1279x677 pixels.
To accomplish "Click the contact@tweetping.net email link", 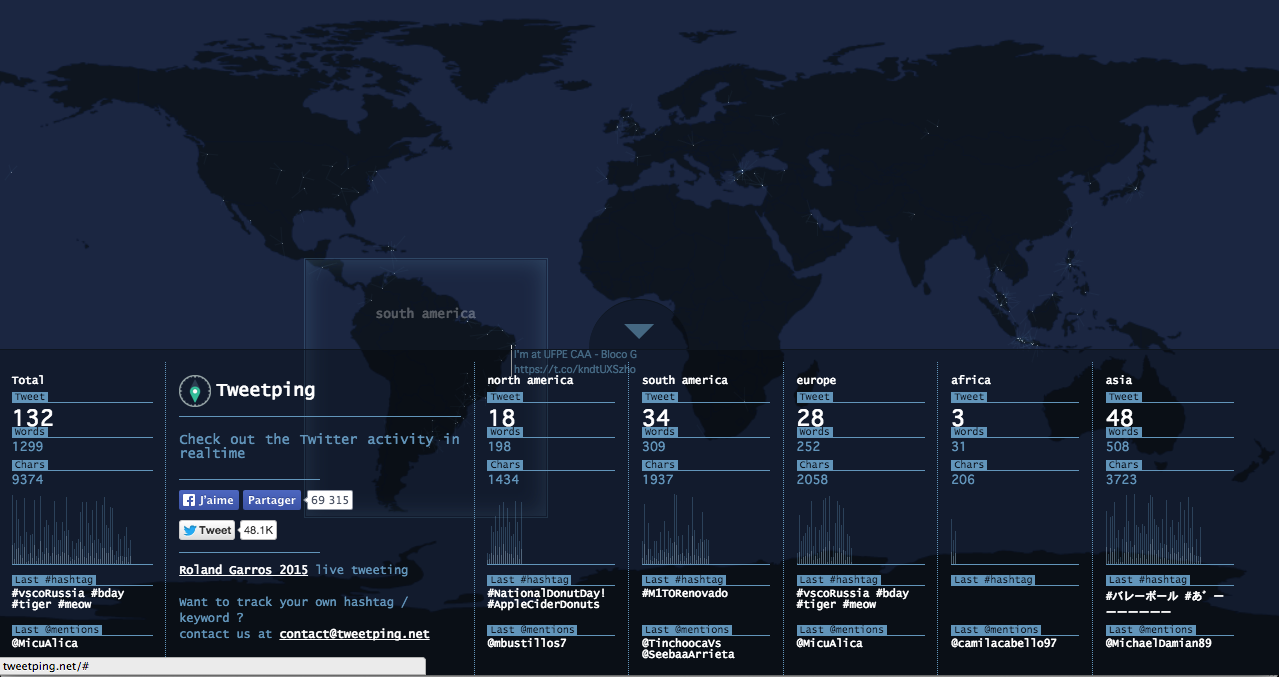I will [x=354, y=633].
